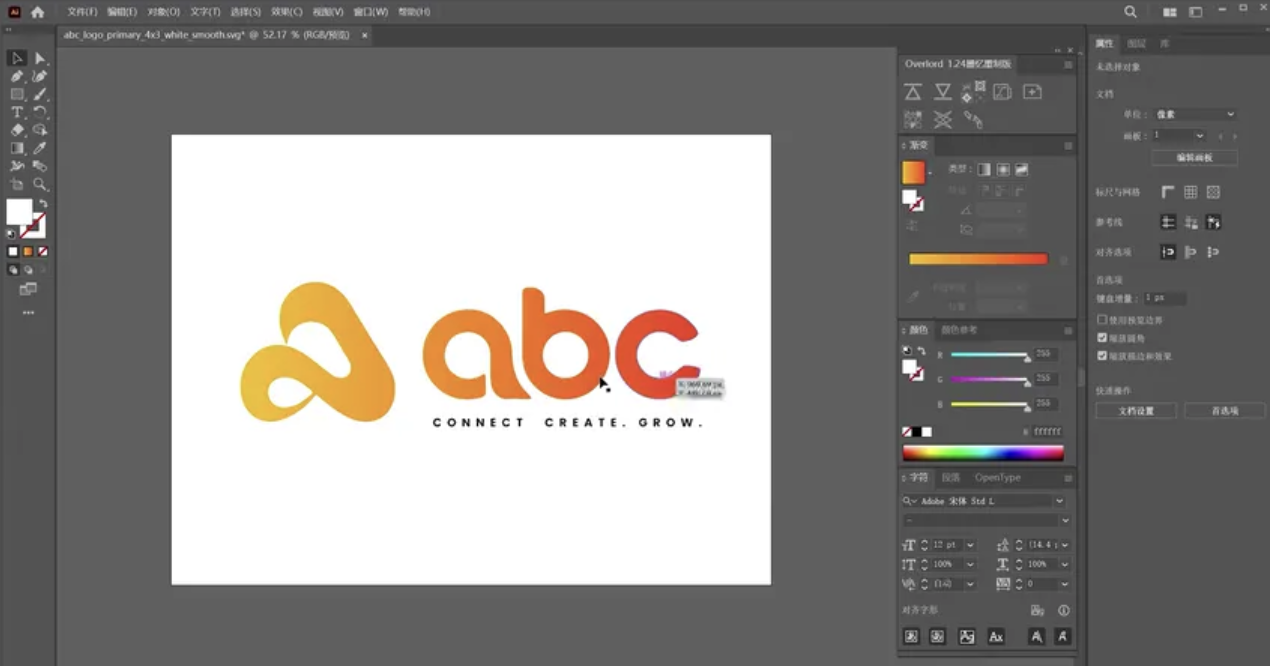Screen dimensions: 1270x666
Task: Open the 对象(O) menu
Action: point(163,12)
